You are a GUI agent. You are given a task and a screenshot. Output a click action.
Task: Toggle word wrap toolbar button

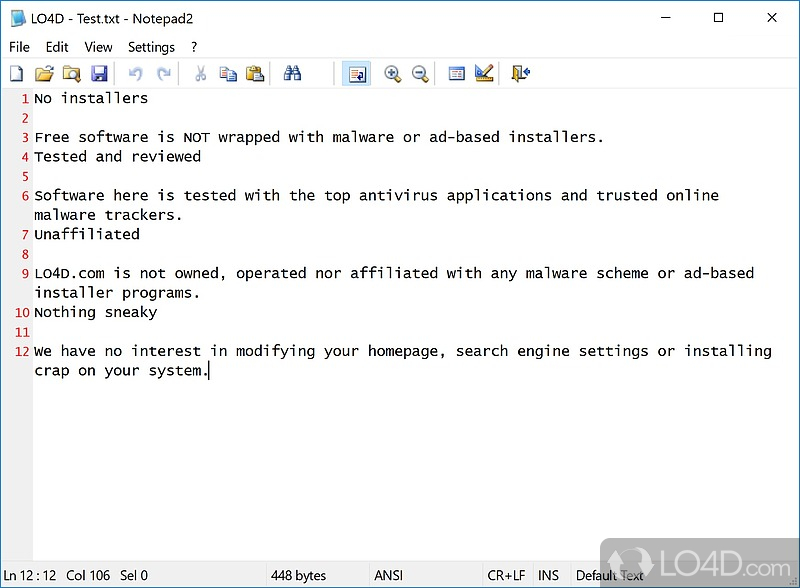(356, 74)
